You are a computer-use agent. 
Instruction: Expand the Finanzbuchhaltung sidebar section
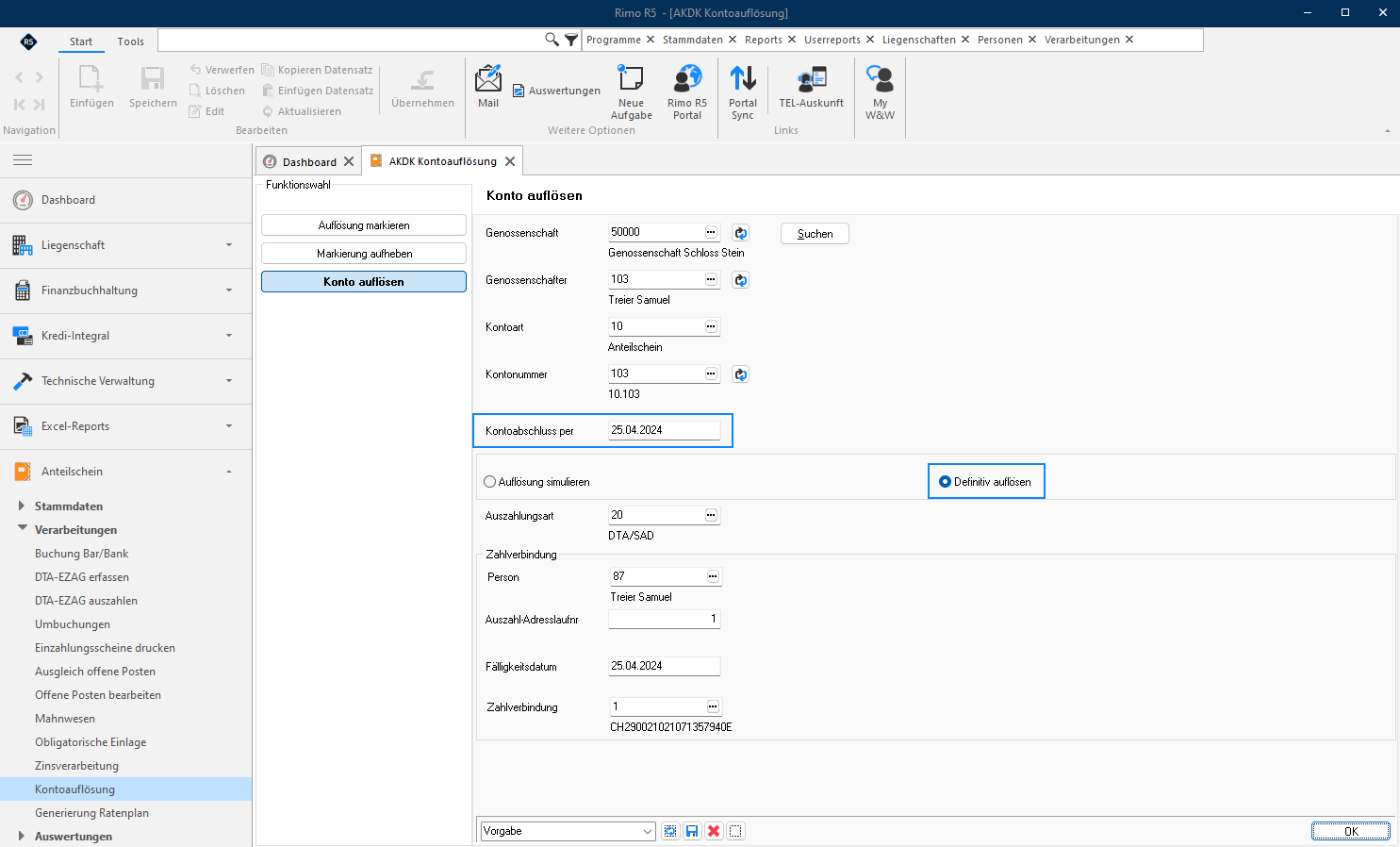tap(126, 291)
